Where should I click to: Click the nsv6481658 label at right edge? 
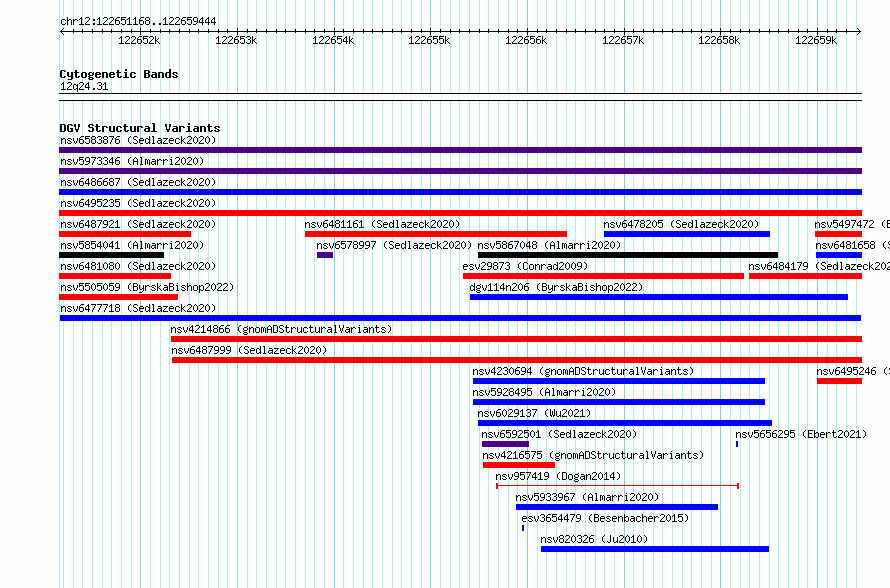point(853,245)
